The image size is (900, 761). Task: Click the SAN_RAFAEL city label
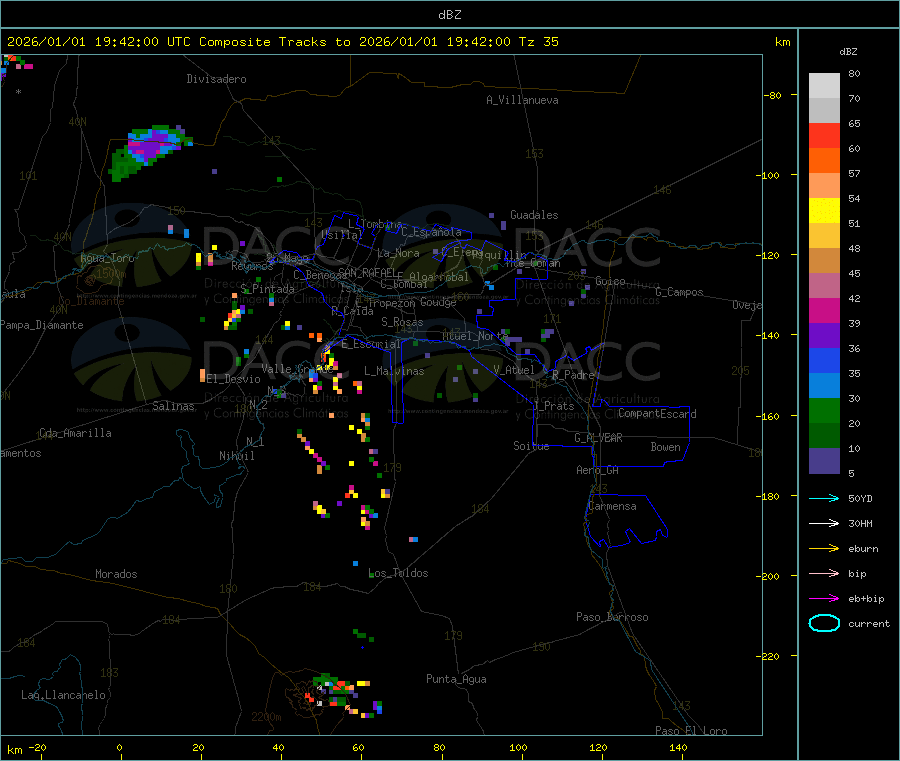pos(367,273)
